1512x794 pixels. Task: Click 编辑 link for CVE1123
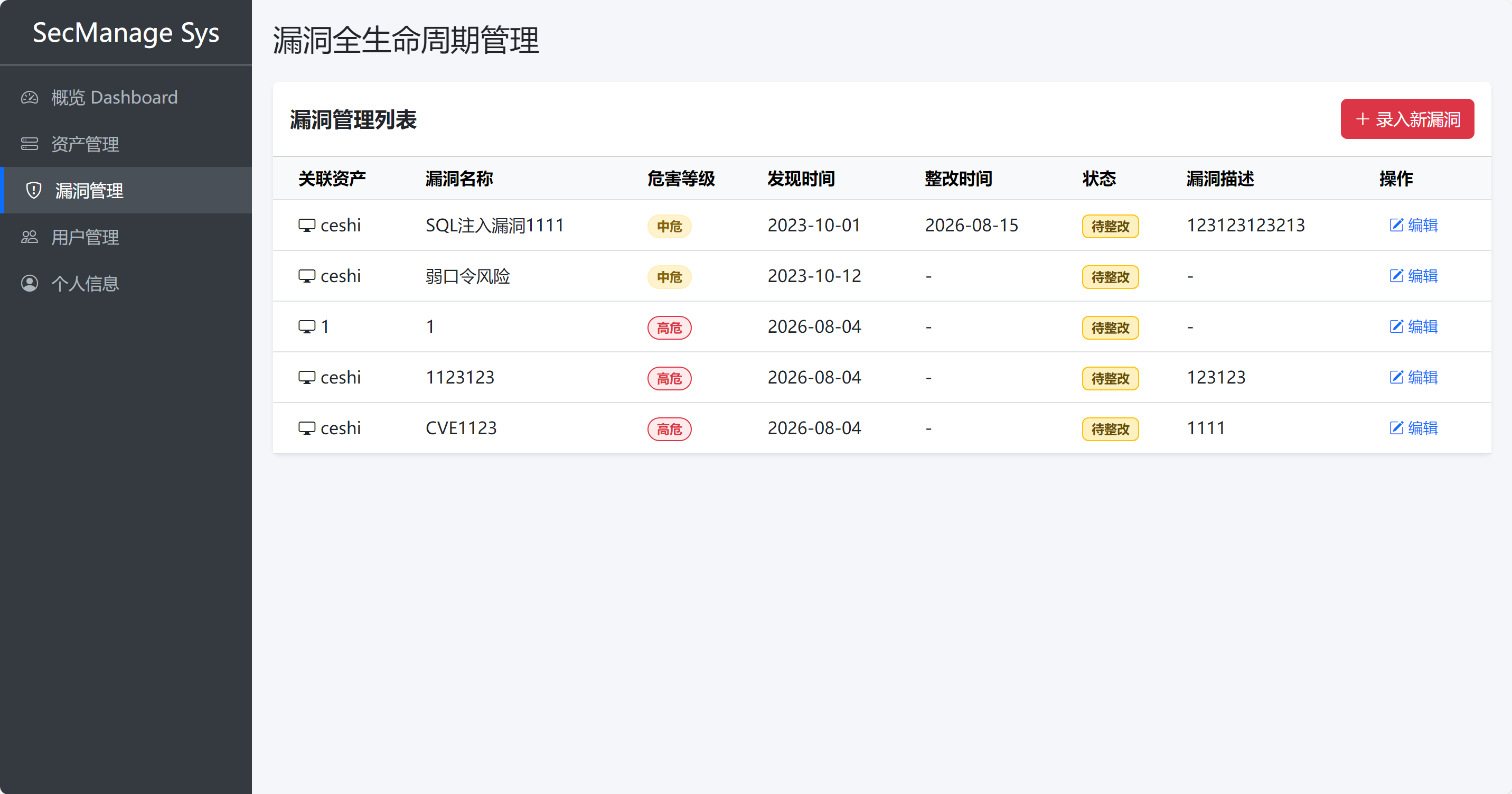tap(1413, 427)
